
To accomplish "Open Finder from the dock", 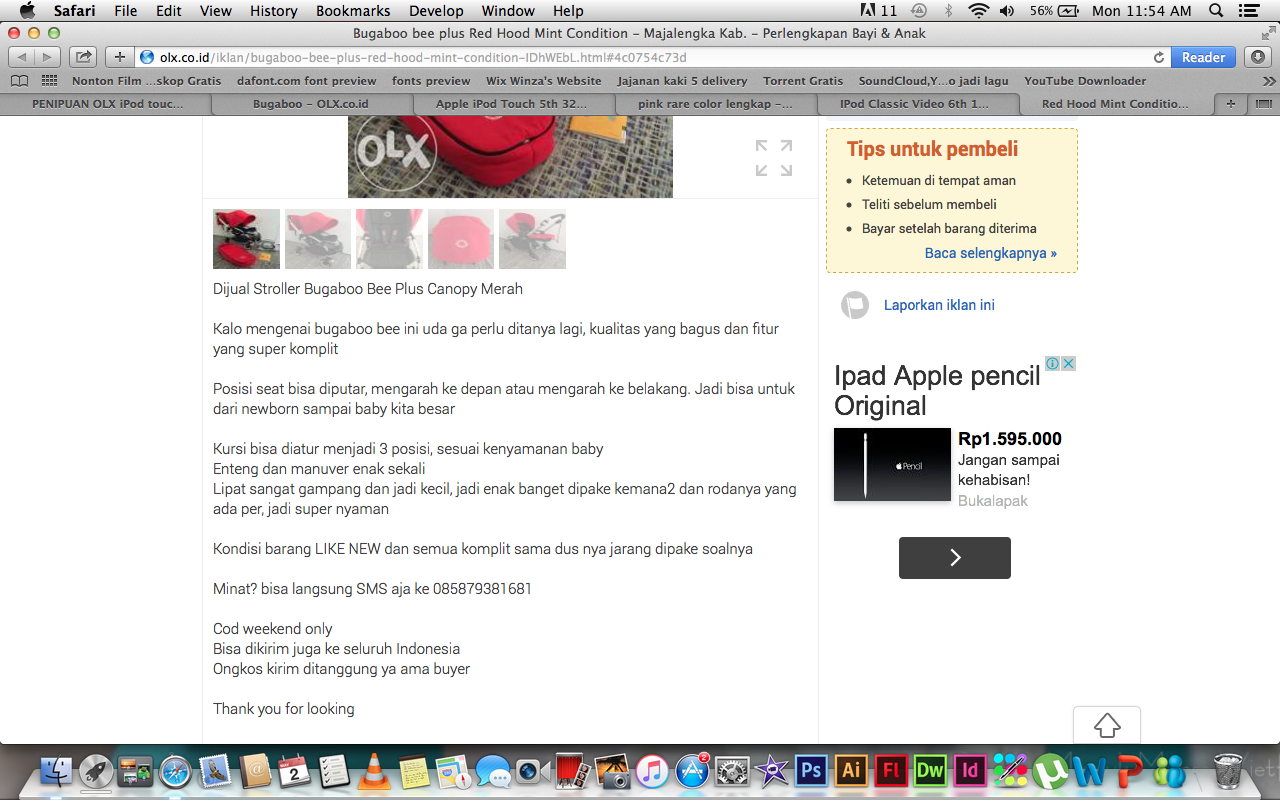I will coord(57,771).
